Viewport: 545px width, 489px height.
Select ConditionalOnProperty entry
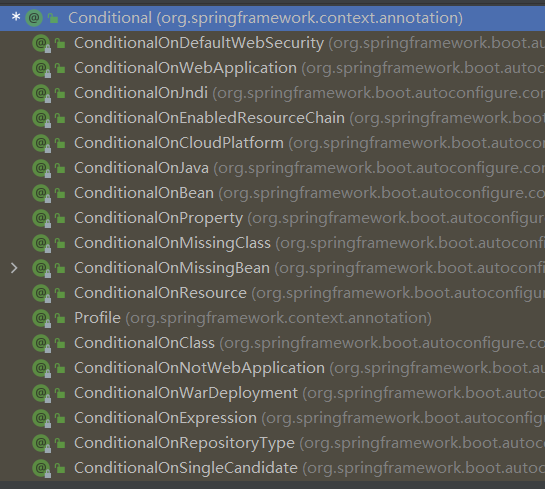(x=272, y=218)
